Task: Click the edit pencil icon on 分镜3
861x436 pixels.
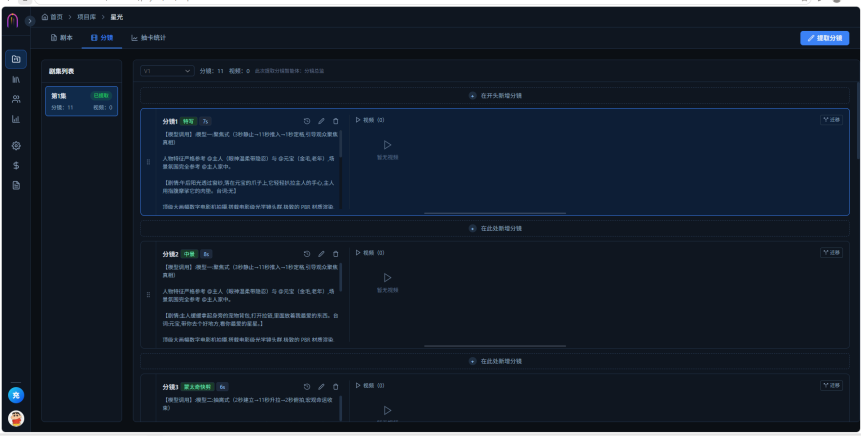Action: point(321,387)
